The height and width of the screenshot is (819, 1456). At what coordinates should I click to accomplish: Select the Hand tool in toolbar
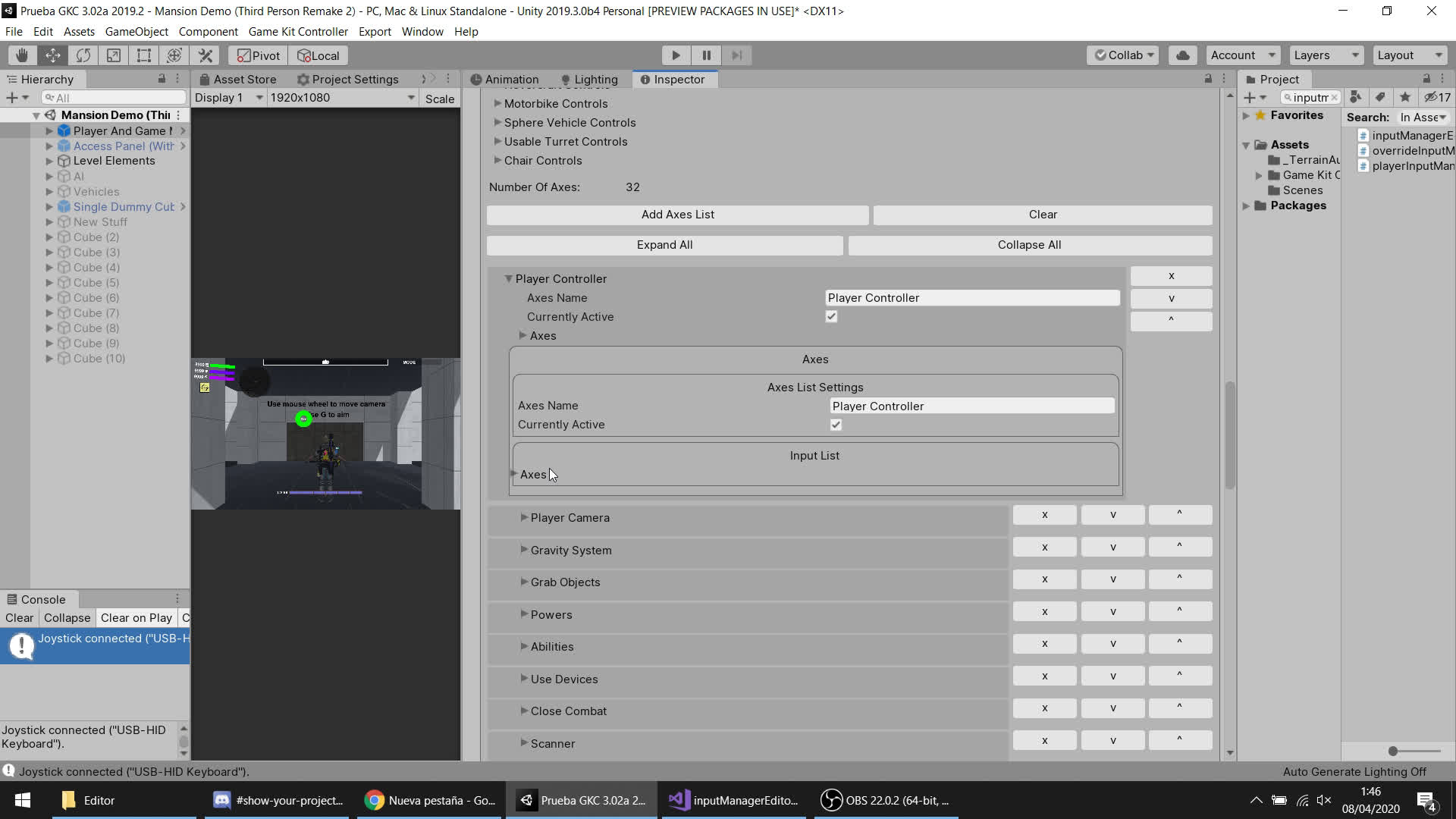(x=22, y=55)
